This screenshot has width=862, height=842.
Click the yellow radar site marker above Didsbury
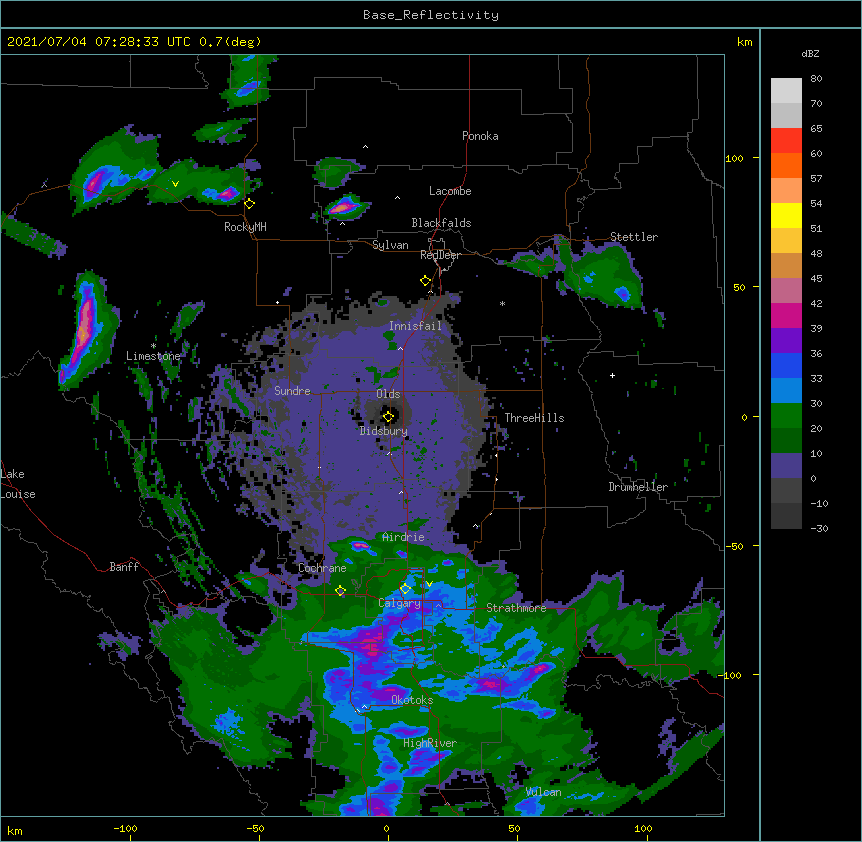389,417
